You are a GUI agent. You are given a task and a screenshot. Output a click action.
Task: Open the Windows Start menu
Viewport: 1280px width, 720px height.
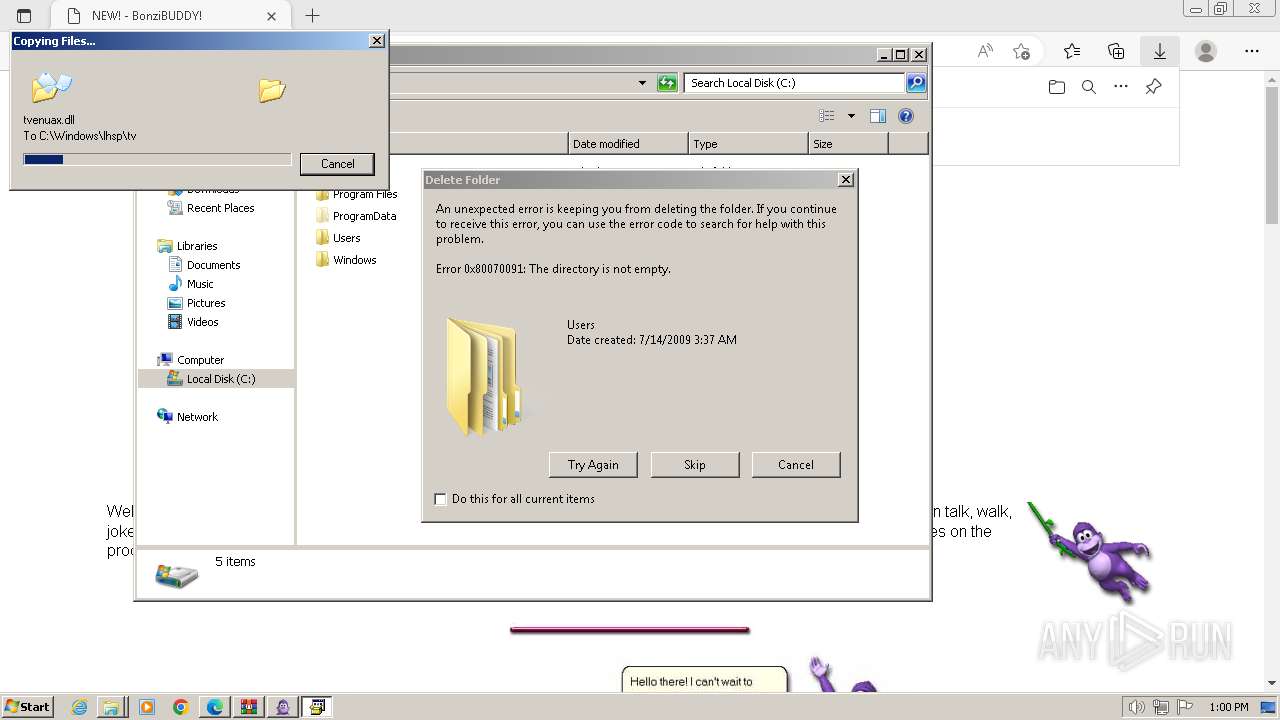(27, 707)
